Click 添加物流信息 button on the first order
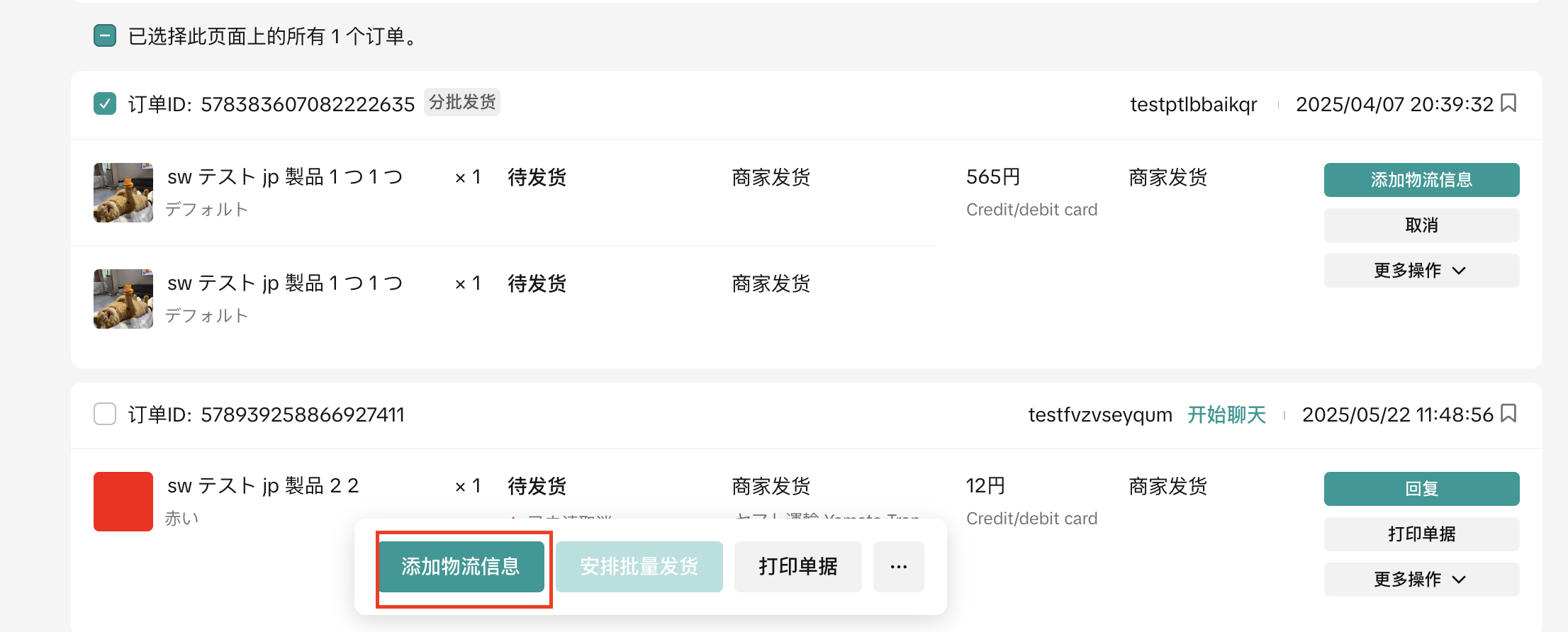Screen dimensions: 1568x632 pyautogui.click(x=1421, y=180)
